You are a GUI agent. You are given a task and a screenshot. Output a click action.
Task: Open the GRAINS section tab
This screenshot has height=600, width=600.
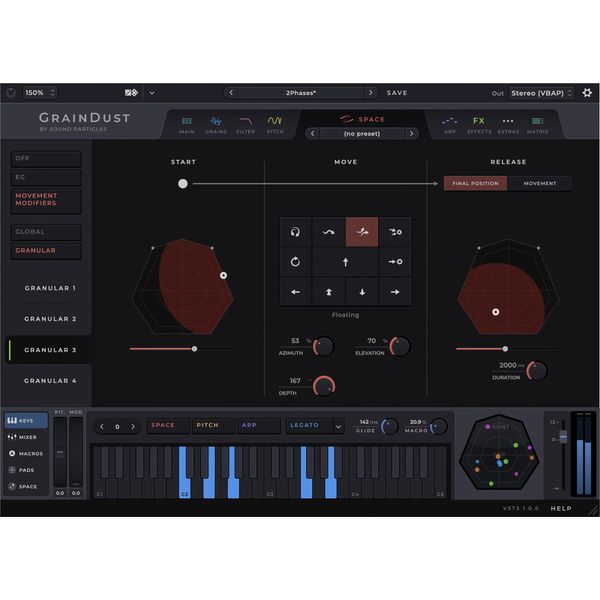216,125
